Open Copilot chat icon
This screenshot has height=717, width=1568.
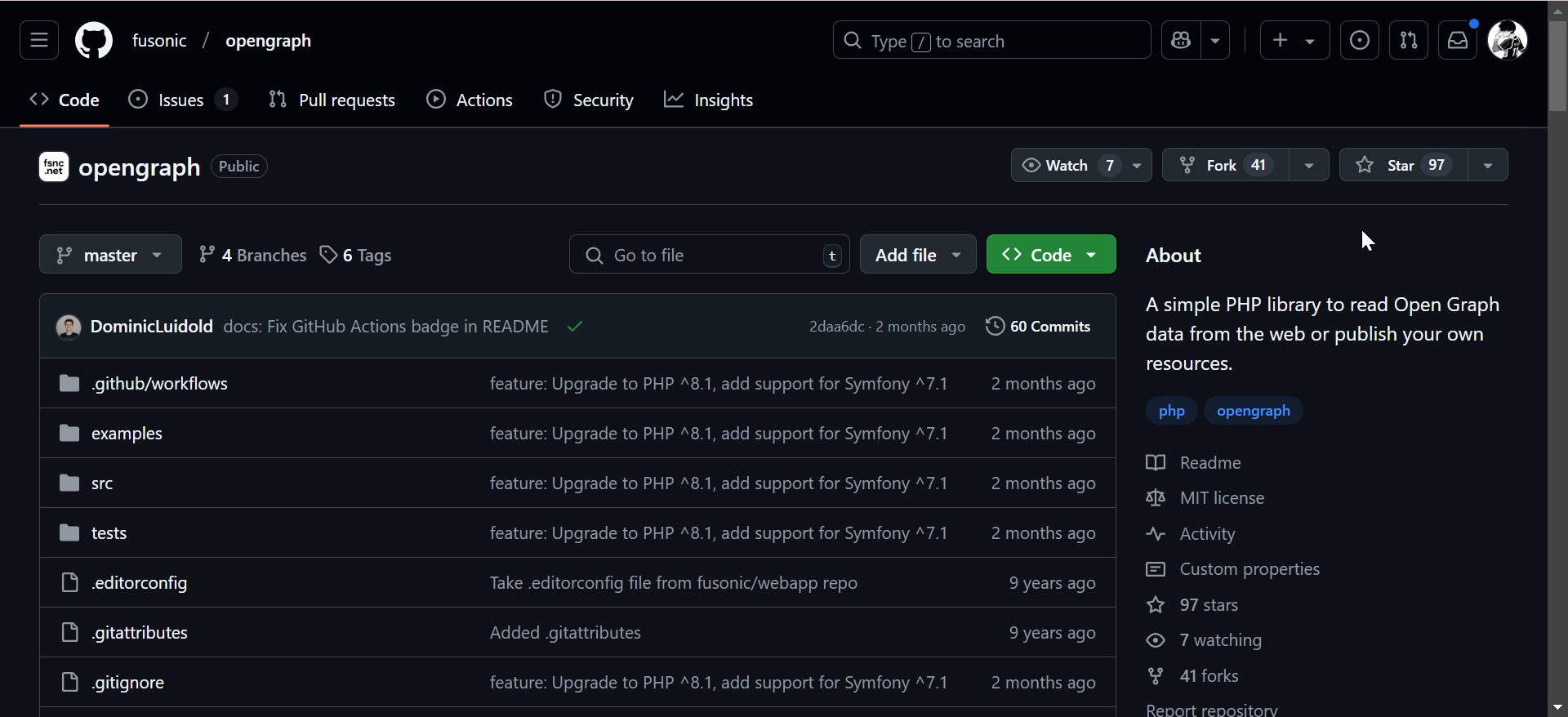1181,40
